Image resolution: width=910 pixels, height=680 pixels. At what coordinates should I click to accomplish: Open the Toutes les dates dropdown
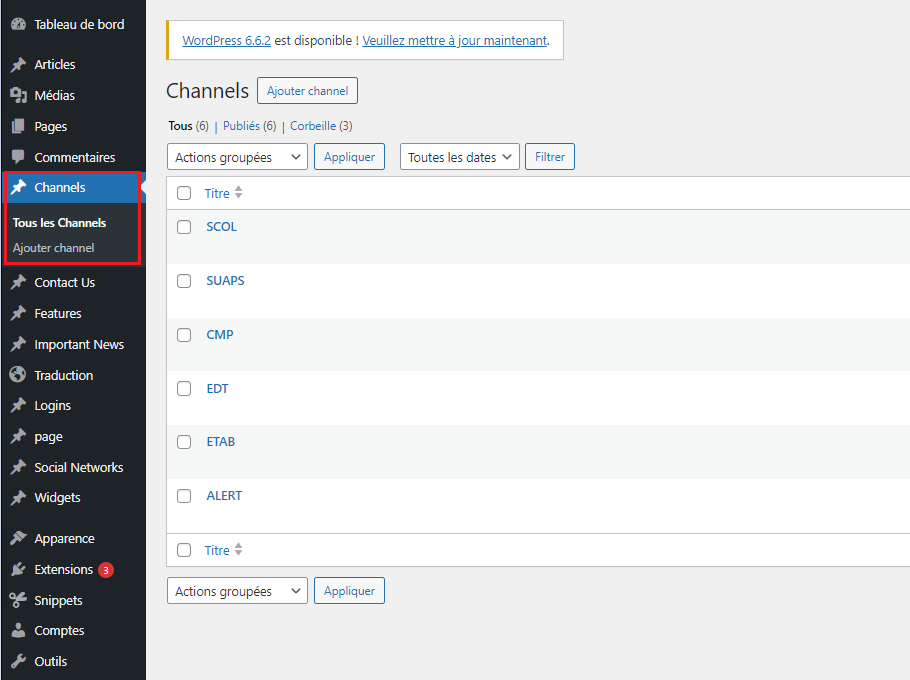coord(459,157)
